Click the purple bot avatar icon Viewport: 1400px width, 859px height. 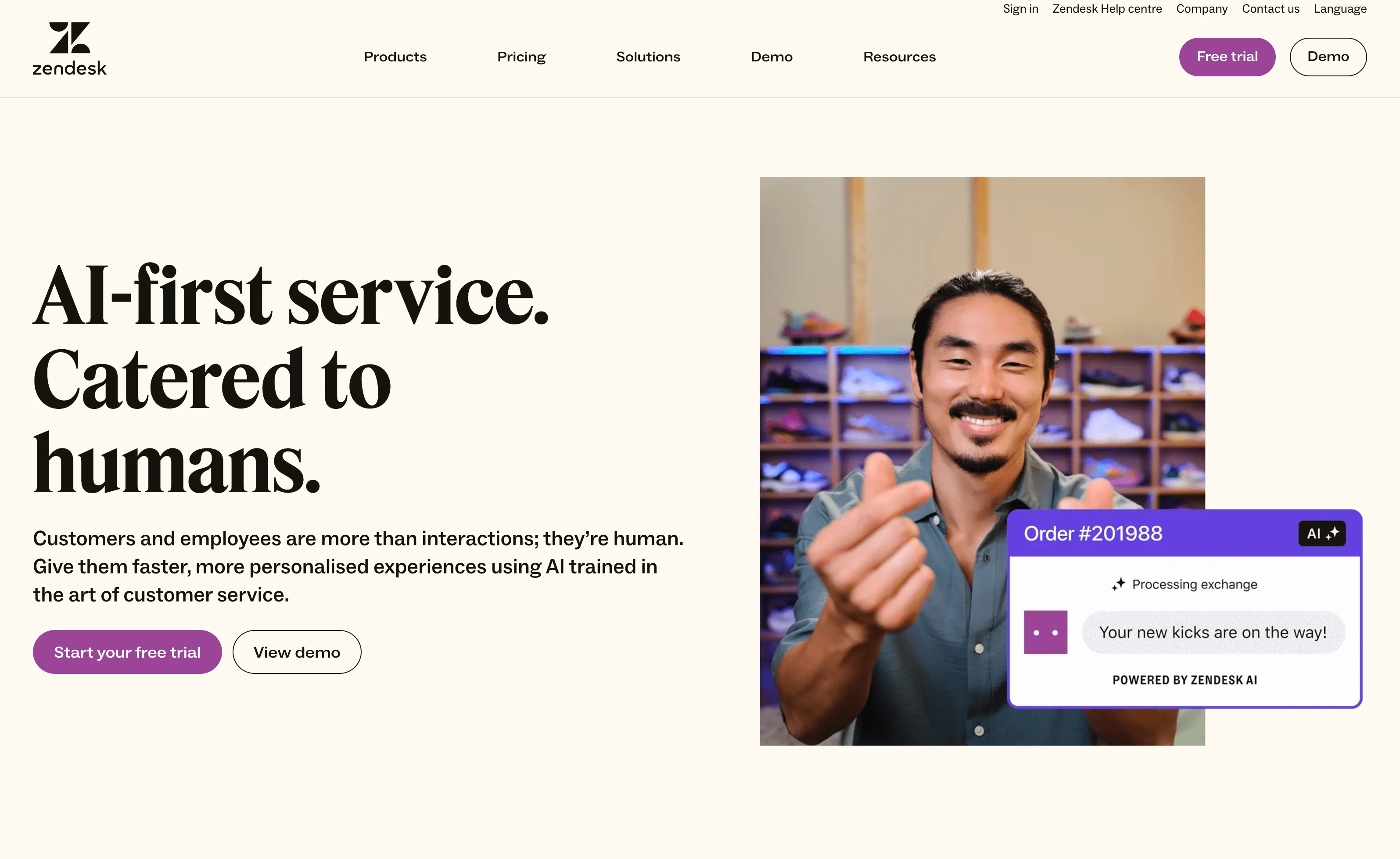point(1045,632)
